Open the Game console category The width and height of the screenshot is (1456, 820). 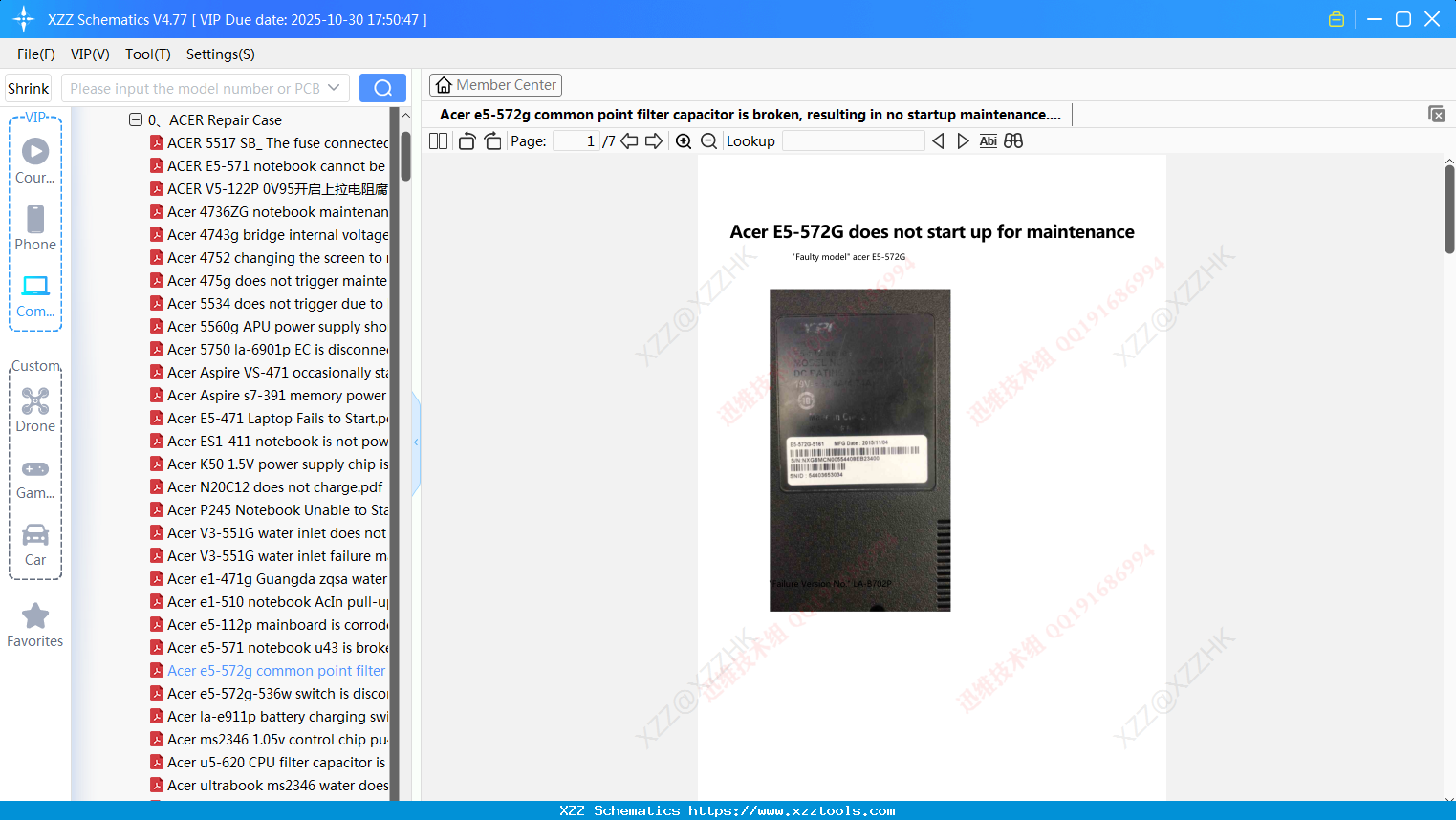pos(35,478)
